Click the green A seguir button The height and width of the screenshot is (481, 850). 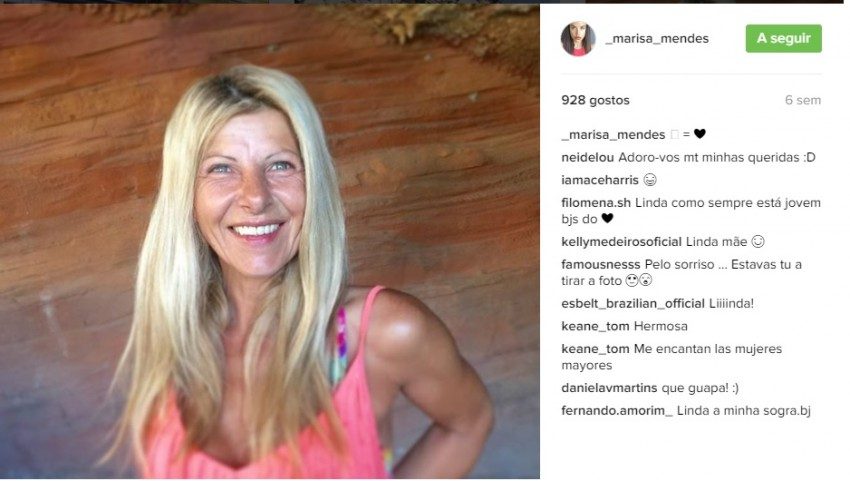pyautogui.click(x=783, y=39)
